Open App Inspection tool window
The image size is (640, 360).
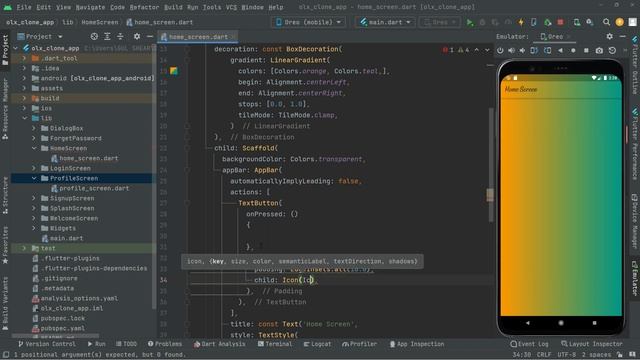point(417,344)
